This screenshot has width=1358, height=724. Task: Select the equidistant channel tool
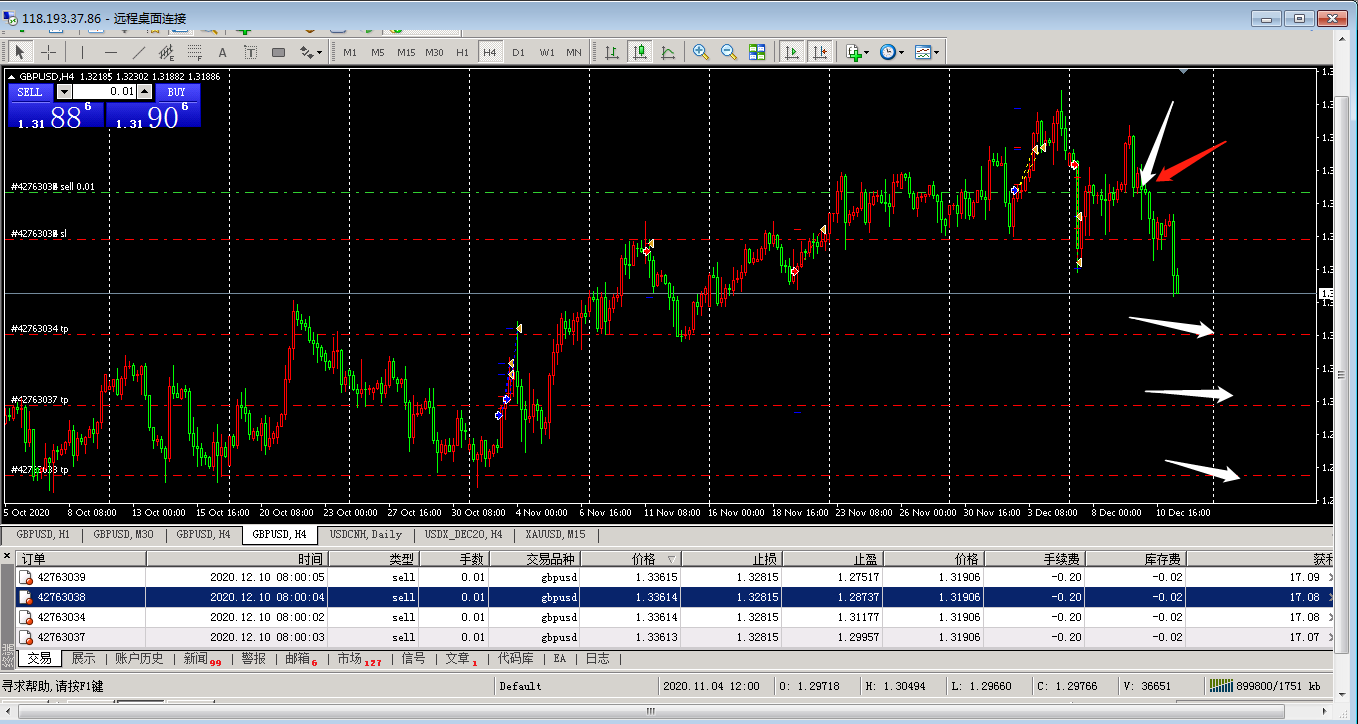[166, 52]
